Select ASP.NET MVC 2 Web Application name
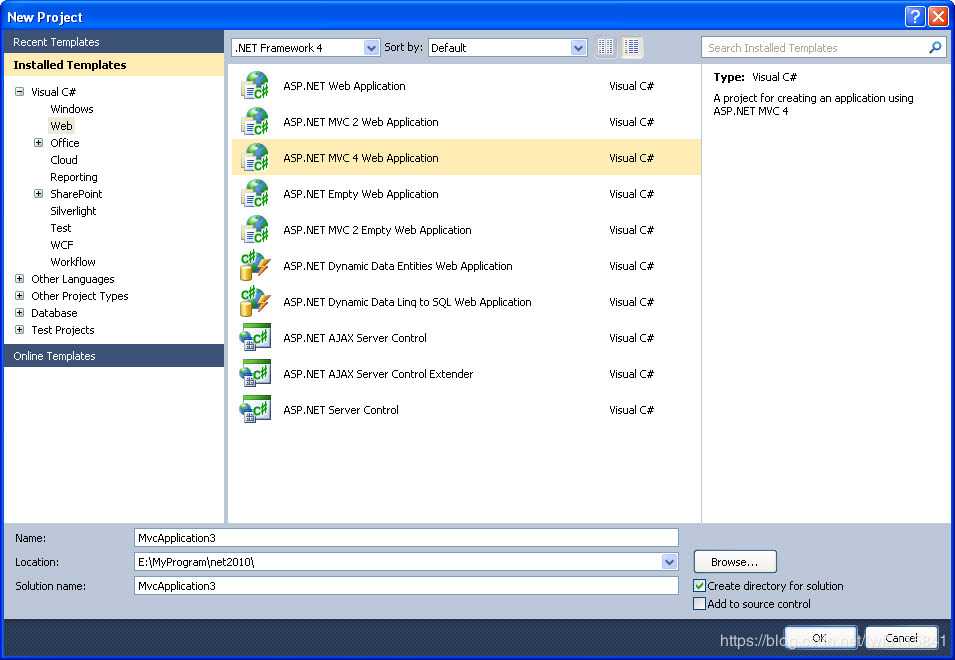Screen dimensions: 955x660 click(361, 122)
